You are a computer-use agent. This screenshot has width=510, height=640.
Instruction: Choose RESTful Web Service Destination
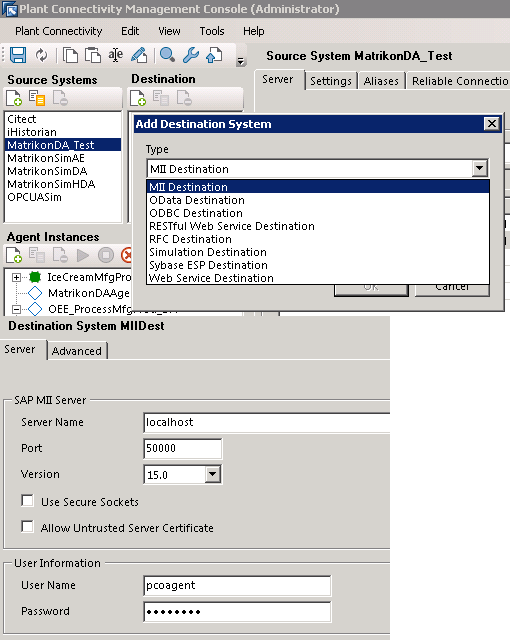[318, 226]
